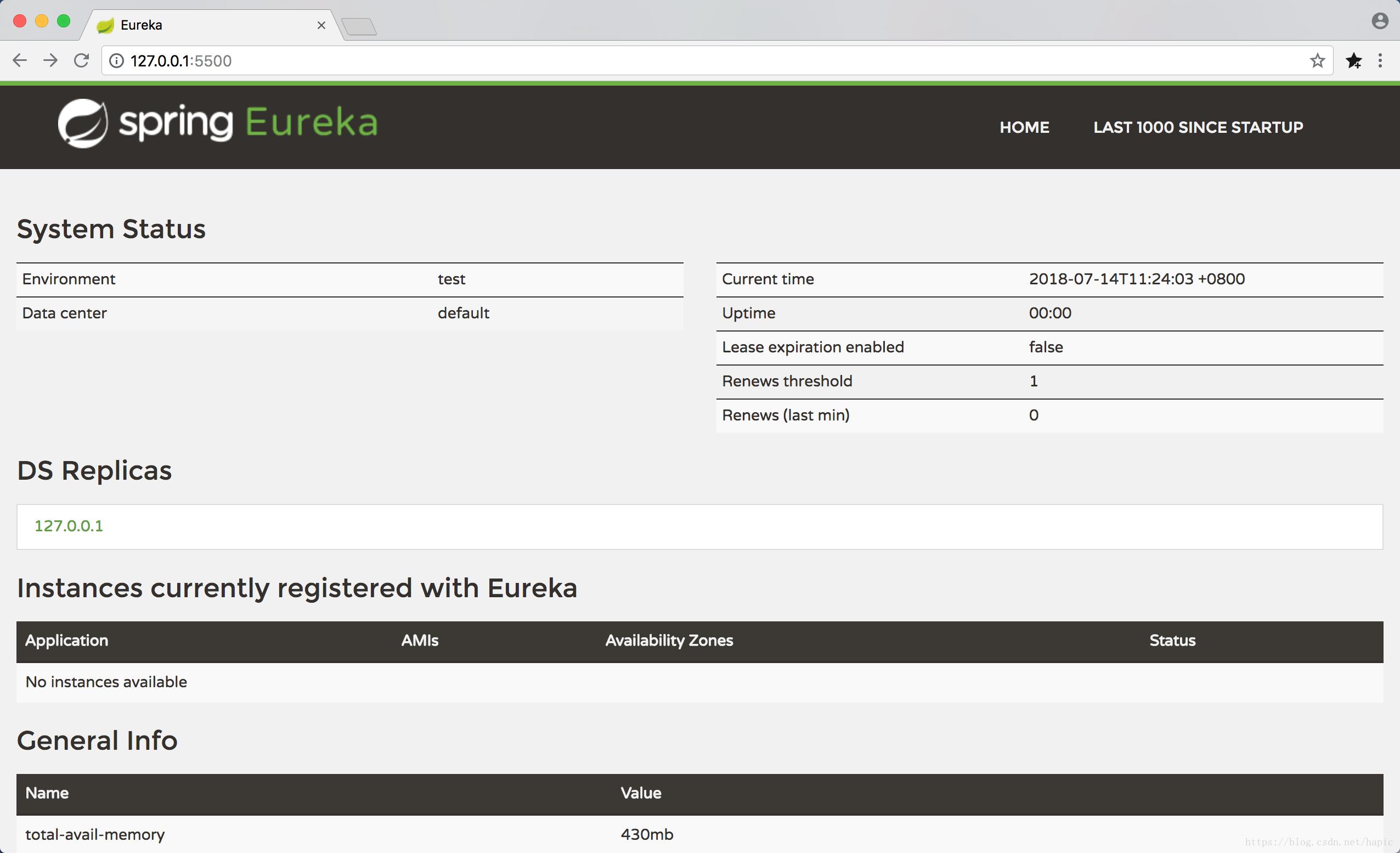The height and width of the screenshot is (853, 1400).
Task: Click the 'Value' column header
Action: point(640,793)
